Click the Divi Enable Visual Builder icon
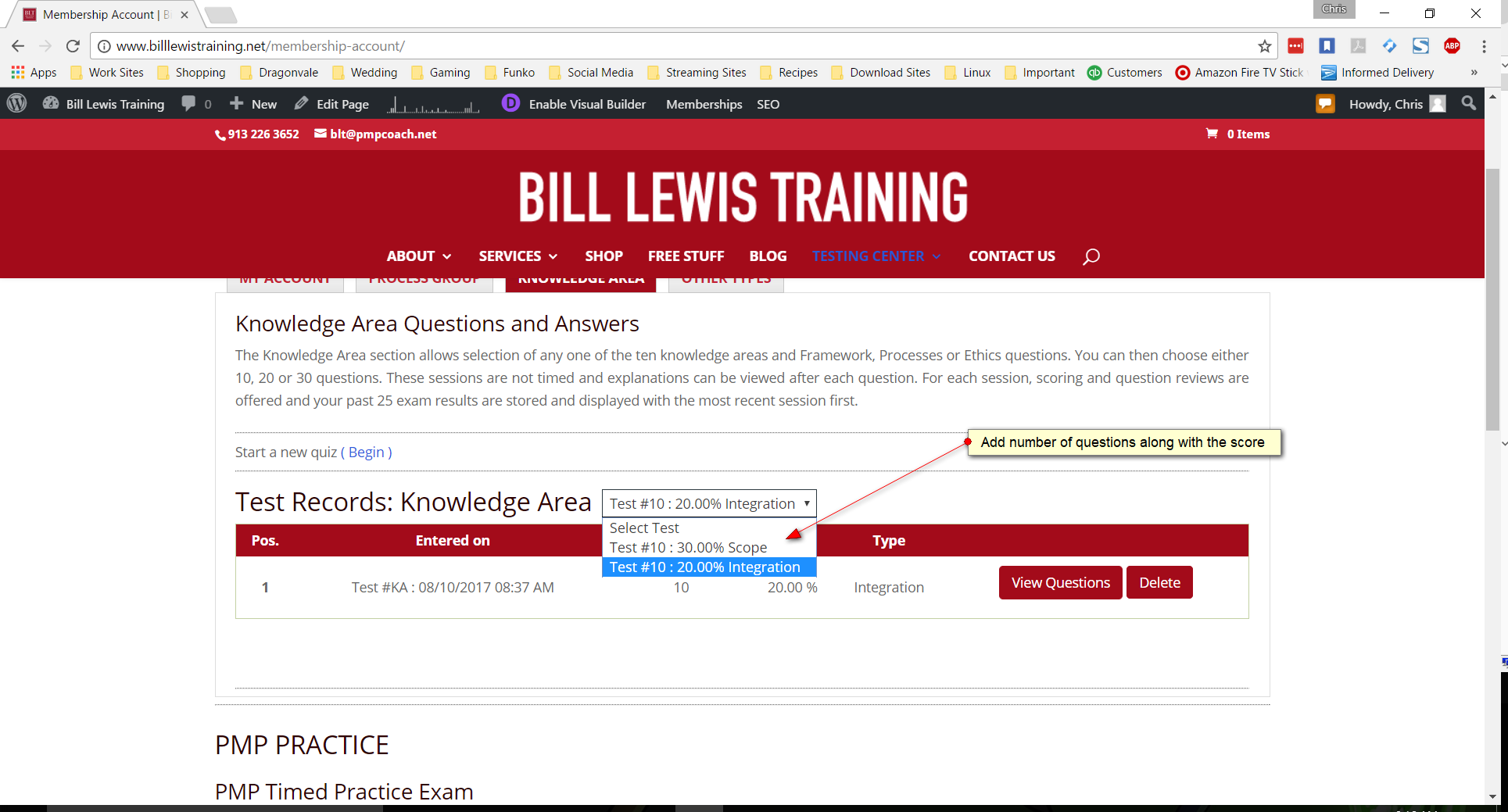Viewport: 1508px width, 812px height. click(510, 103)
